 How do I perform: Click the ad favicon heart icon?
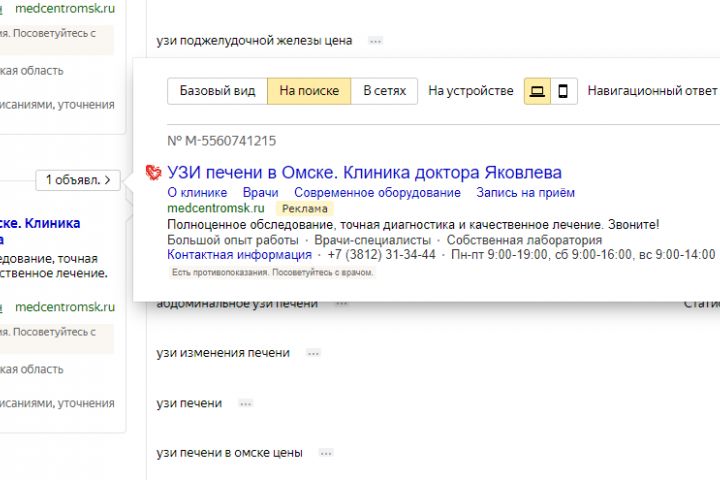pyautogui.click(x=153, y=172)
